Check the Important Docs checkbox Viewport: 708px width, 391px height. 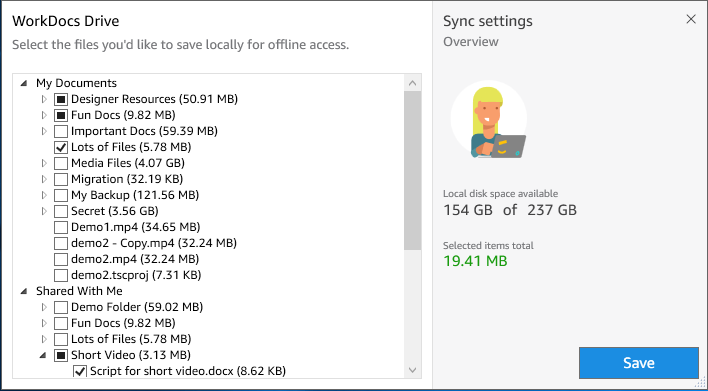61,131
